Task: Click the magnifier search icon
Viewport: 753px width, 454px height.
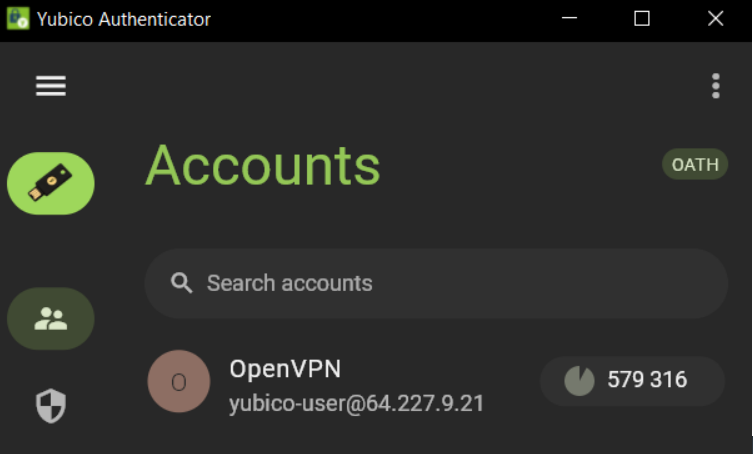Action: click(182, 283)
